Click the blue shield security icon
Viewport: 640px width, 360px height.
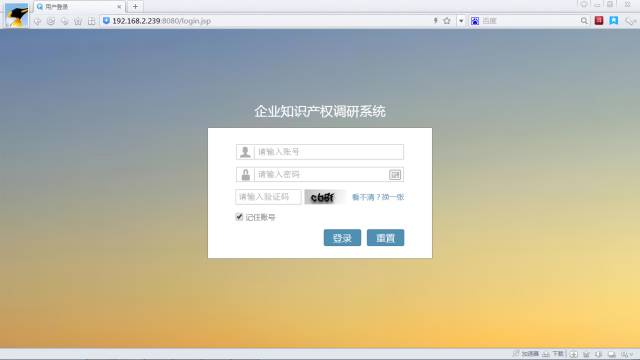pyautogui.click(x=106, y=21)
